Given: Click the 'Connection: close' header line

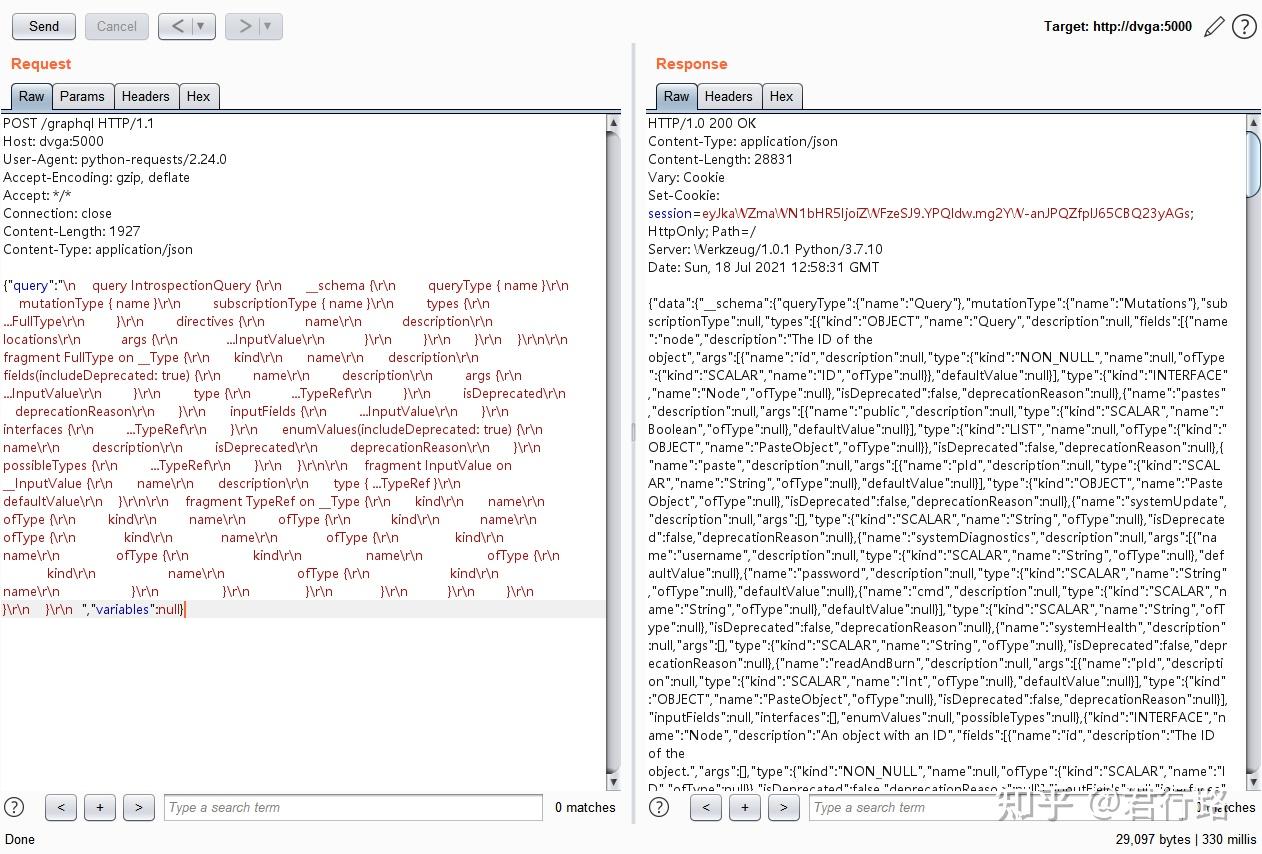Looking at the screenshot, I should (x=57, y=213).
